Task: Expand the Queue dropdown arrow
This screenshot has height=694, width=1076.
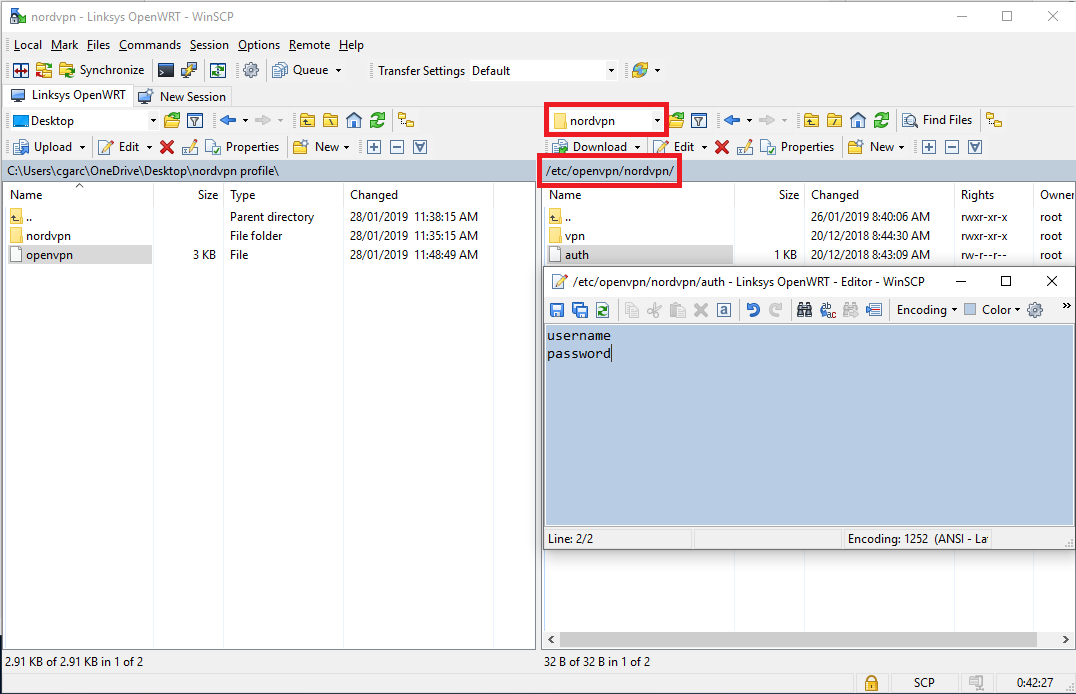Action: 338,71
